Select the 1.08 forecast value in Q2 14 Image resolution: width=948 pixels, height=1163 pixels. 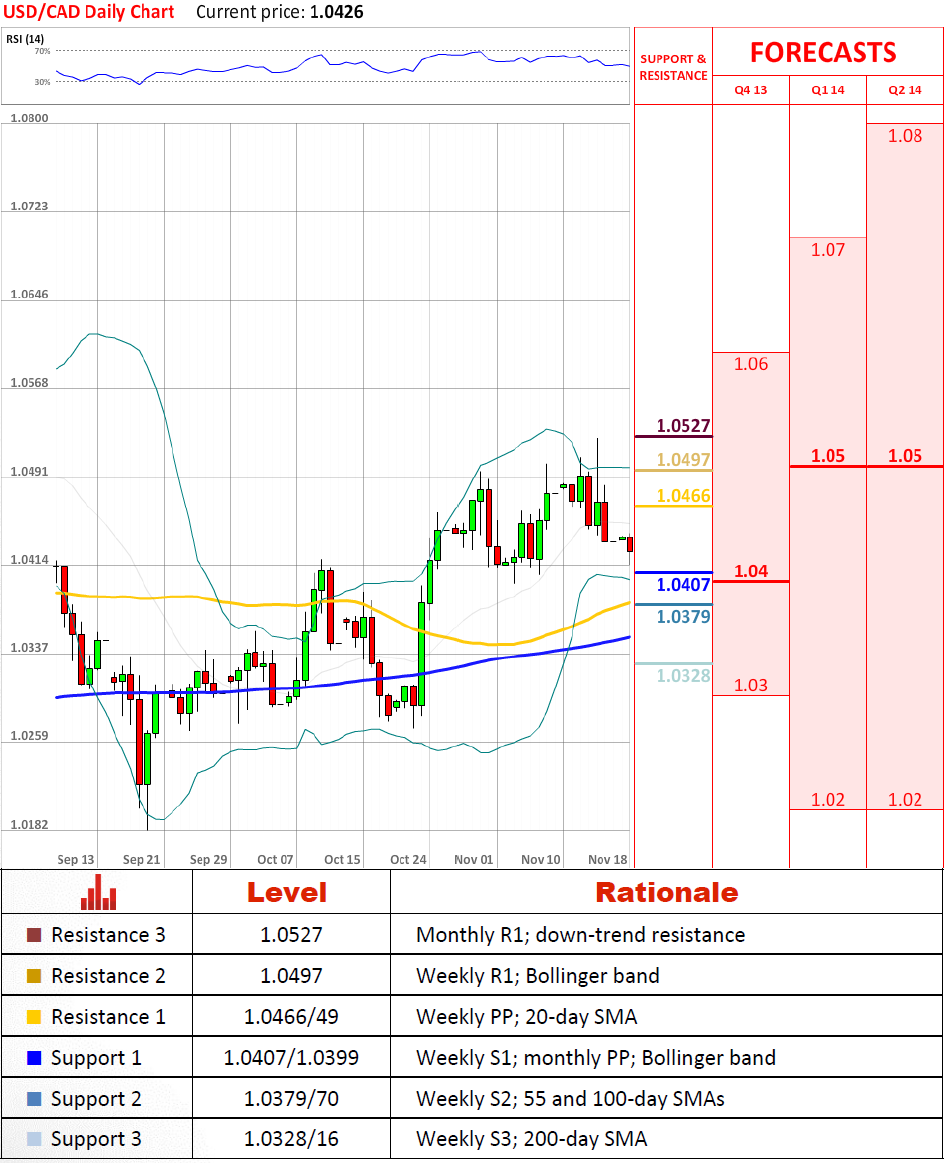tap(904, 136)
